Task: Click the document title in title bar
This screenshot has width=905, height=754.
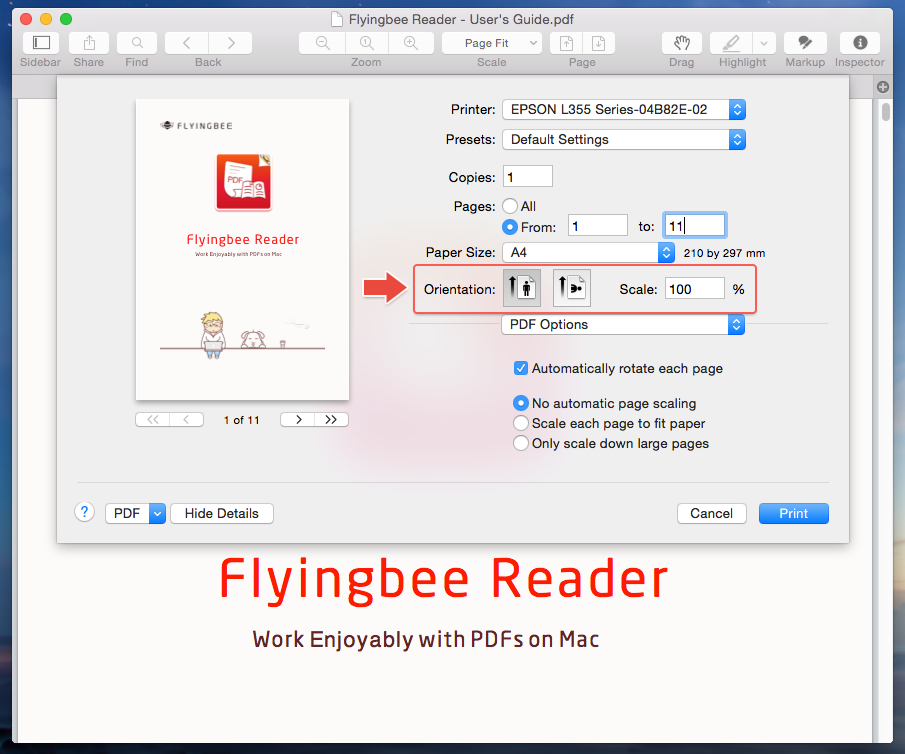Action: (x=461, y=20)
